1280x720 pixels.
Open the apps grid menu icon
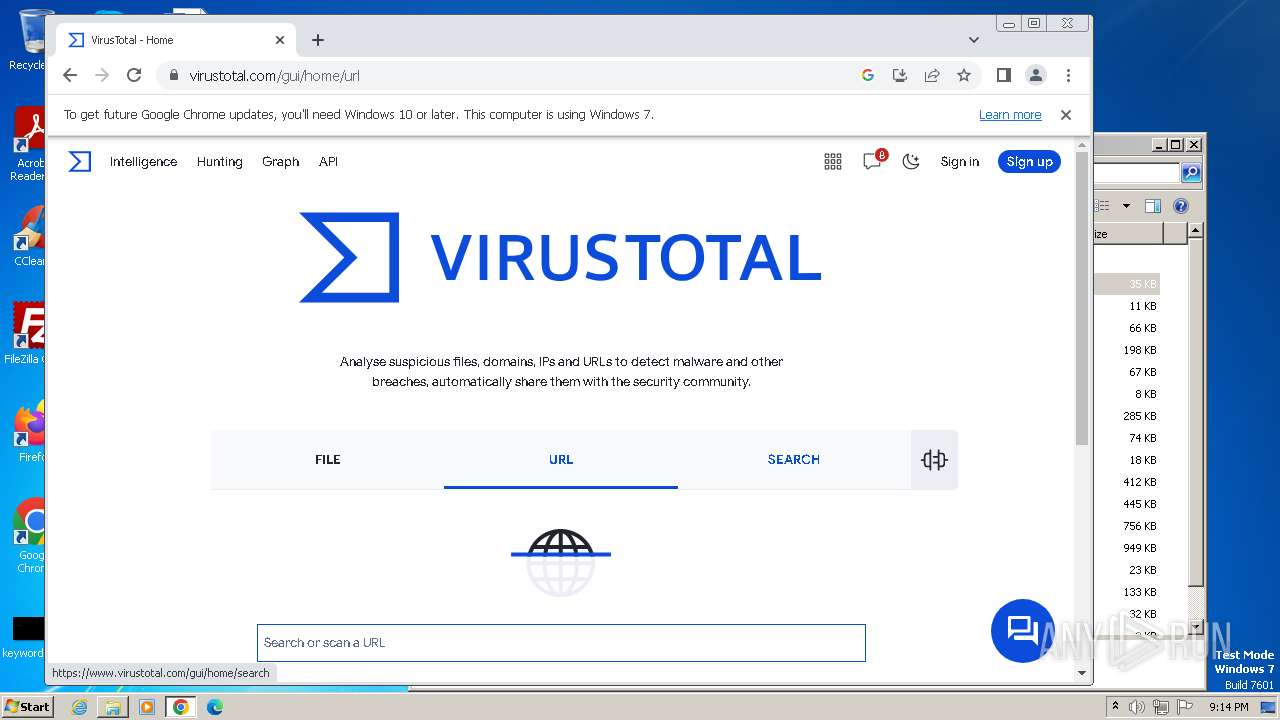pyautogui.click(x=832, y=162)
